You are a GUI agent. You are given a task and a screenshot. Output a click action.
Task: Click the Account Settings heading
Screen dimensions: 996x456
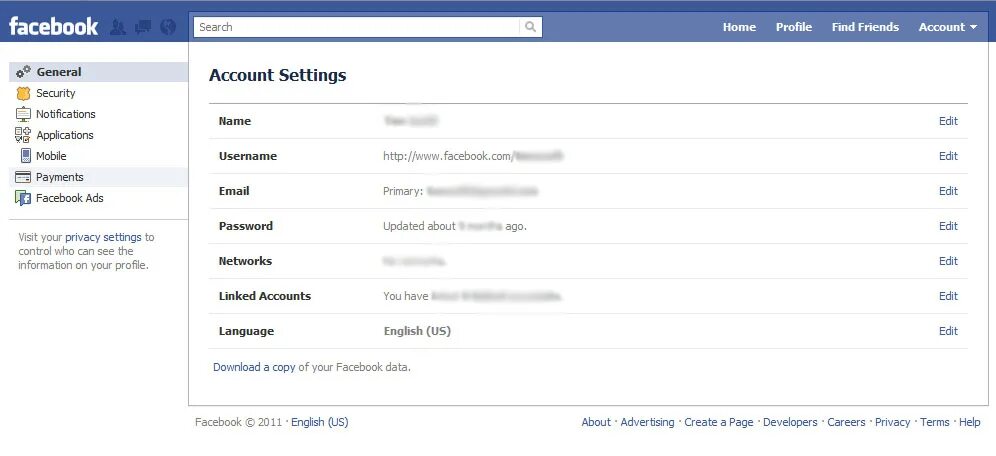[278, 75]
